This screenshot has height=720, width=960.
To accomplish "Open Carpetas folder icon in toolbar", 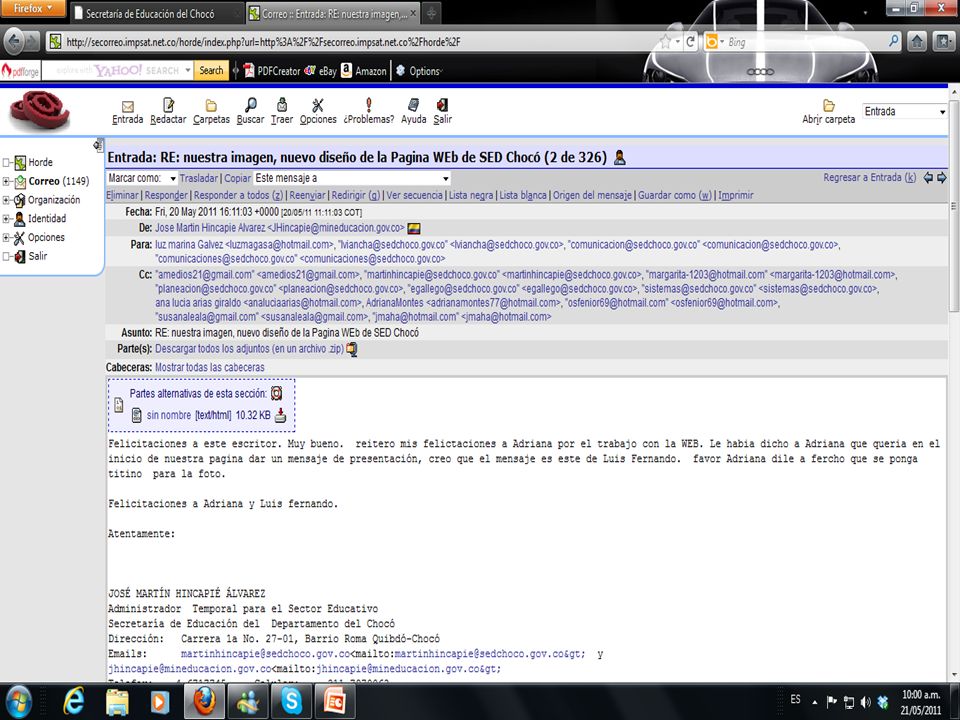I will (x=211, y=105).
